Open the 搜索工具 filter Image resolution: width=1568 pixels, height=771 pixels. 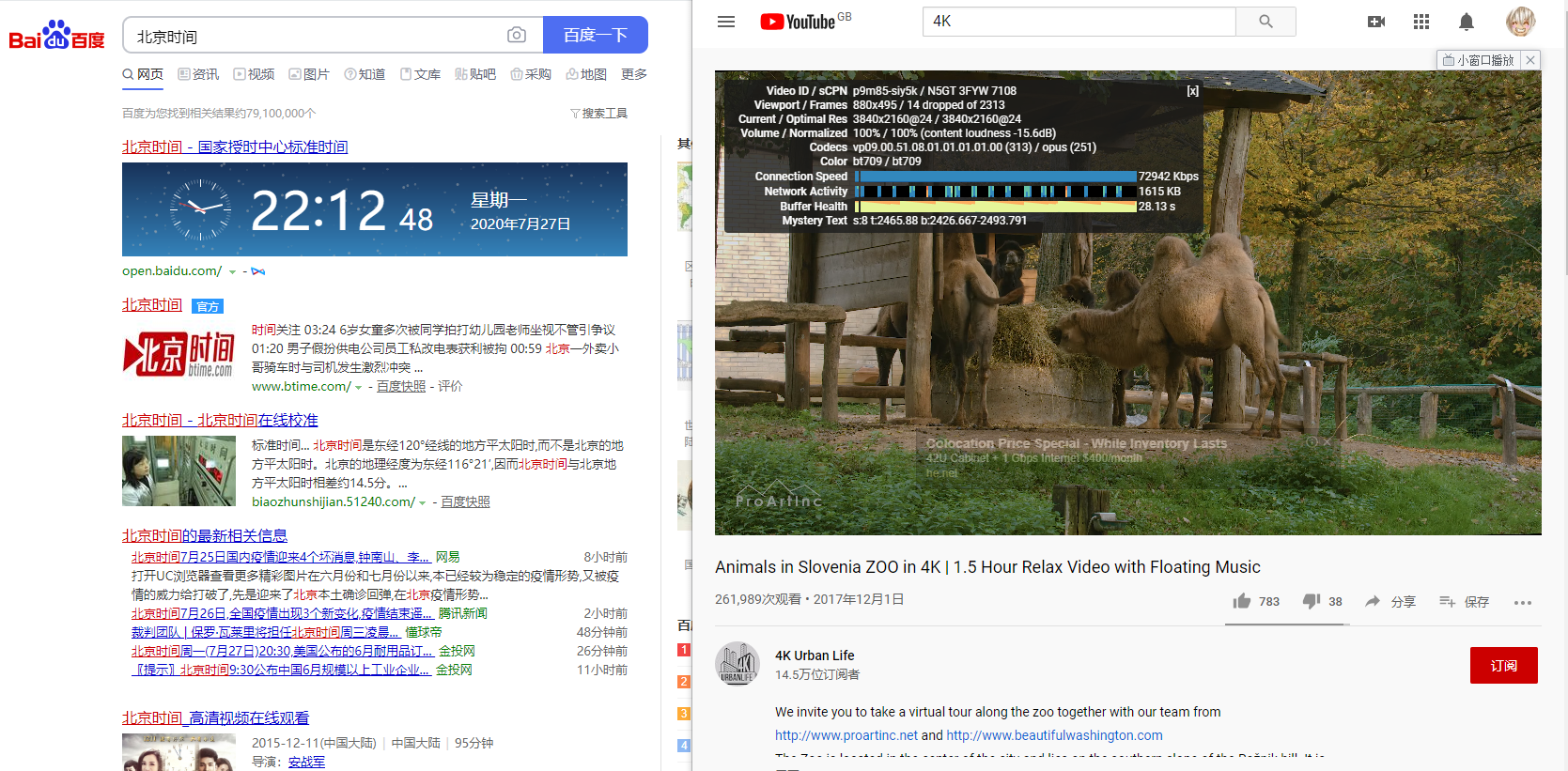tap(598, 113)
